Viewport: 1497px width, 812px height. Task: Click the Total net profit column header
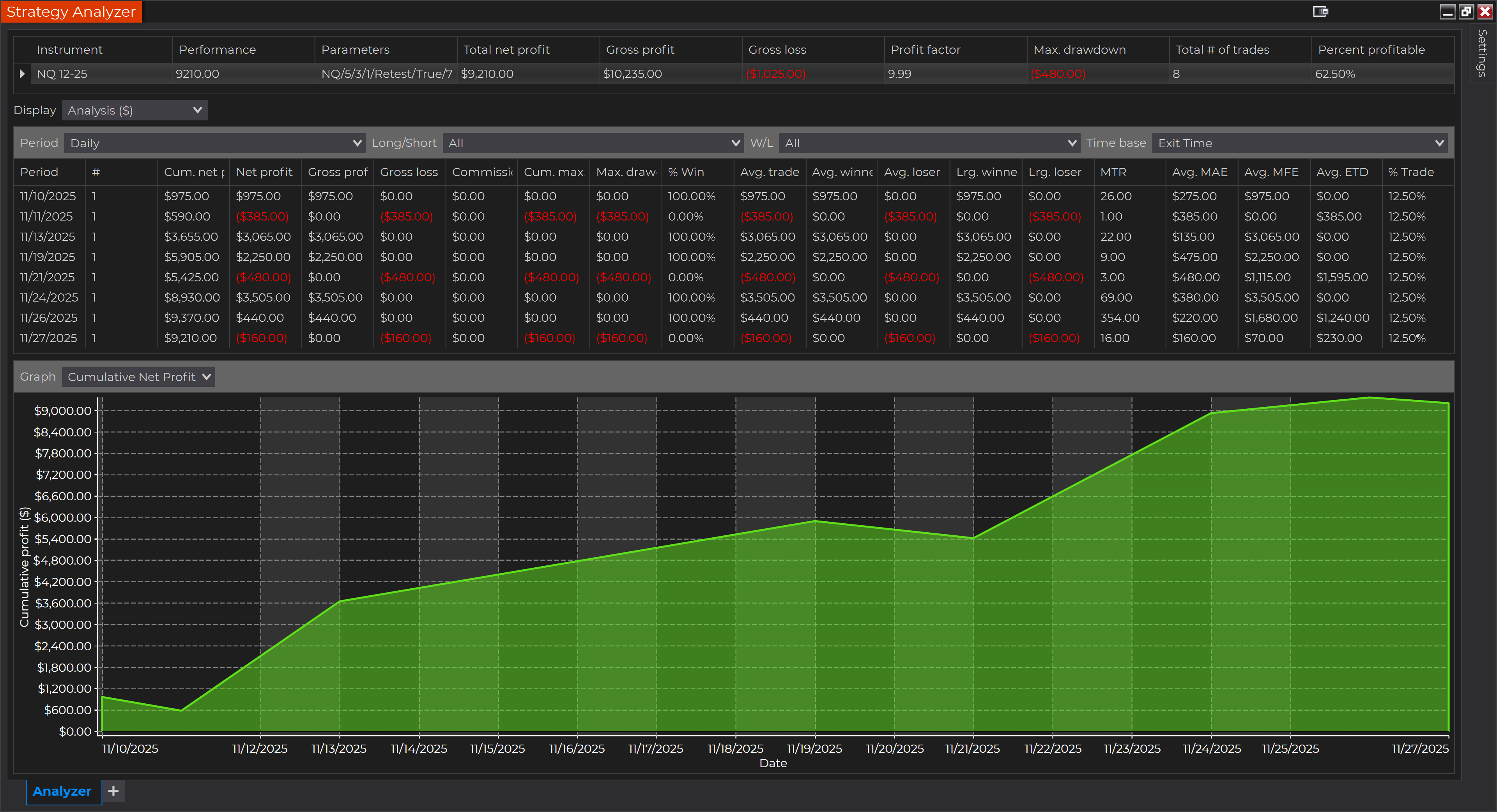click(506, 49)
